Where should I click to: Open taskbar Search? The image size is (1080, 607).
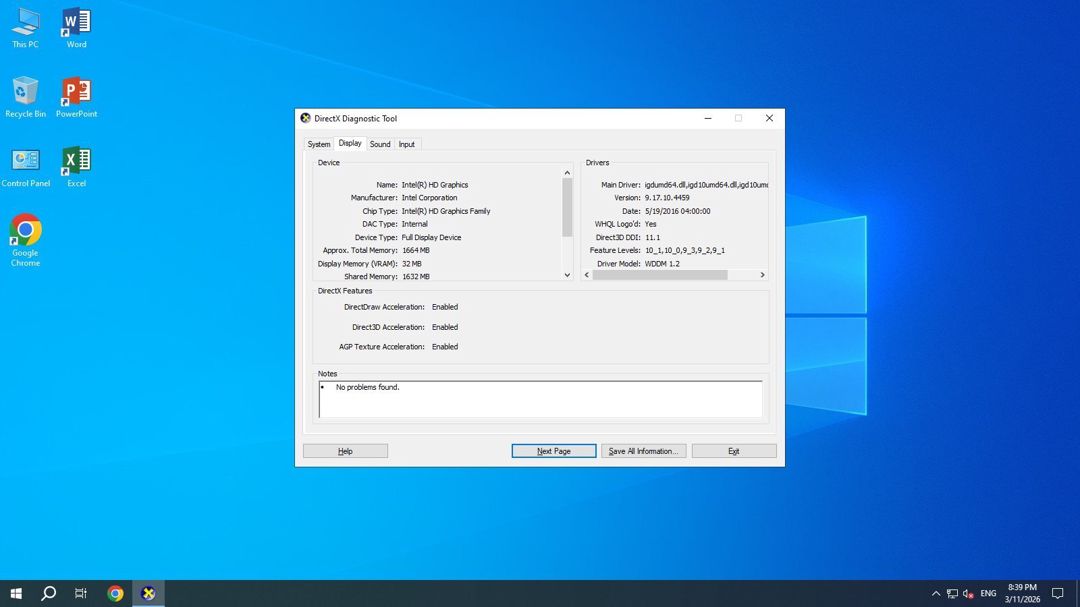pos(48,593)
